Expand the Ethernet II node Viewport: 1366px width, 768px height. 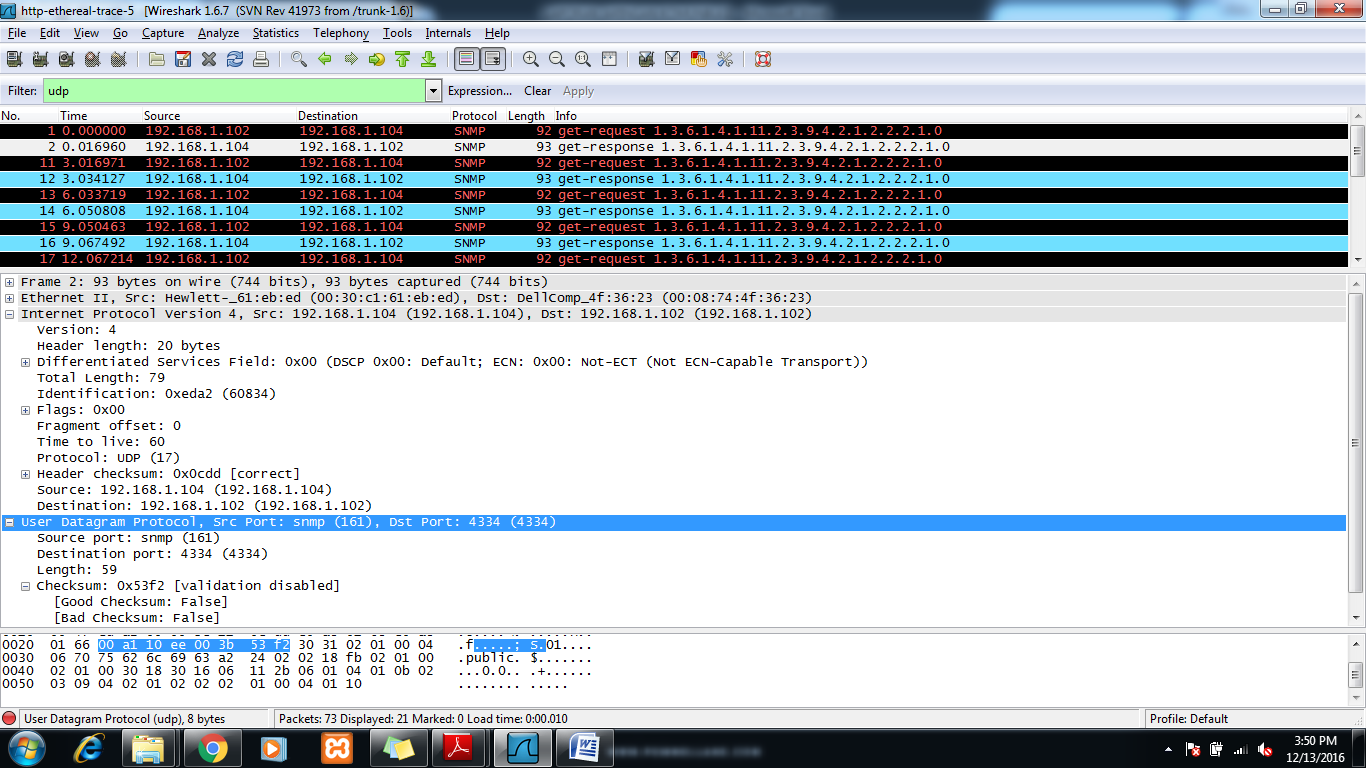(10, 298)
